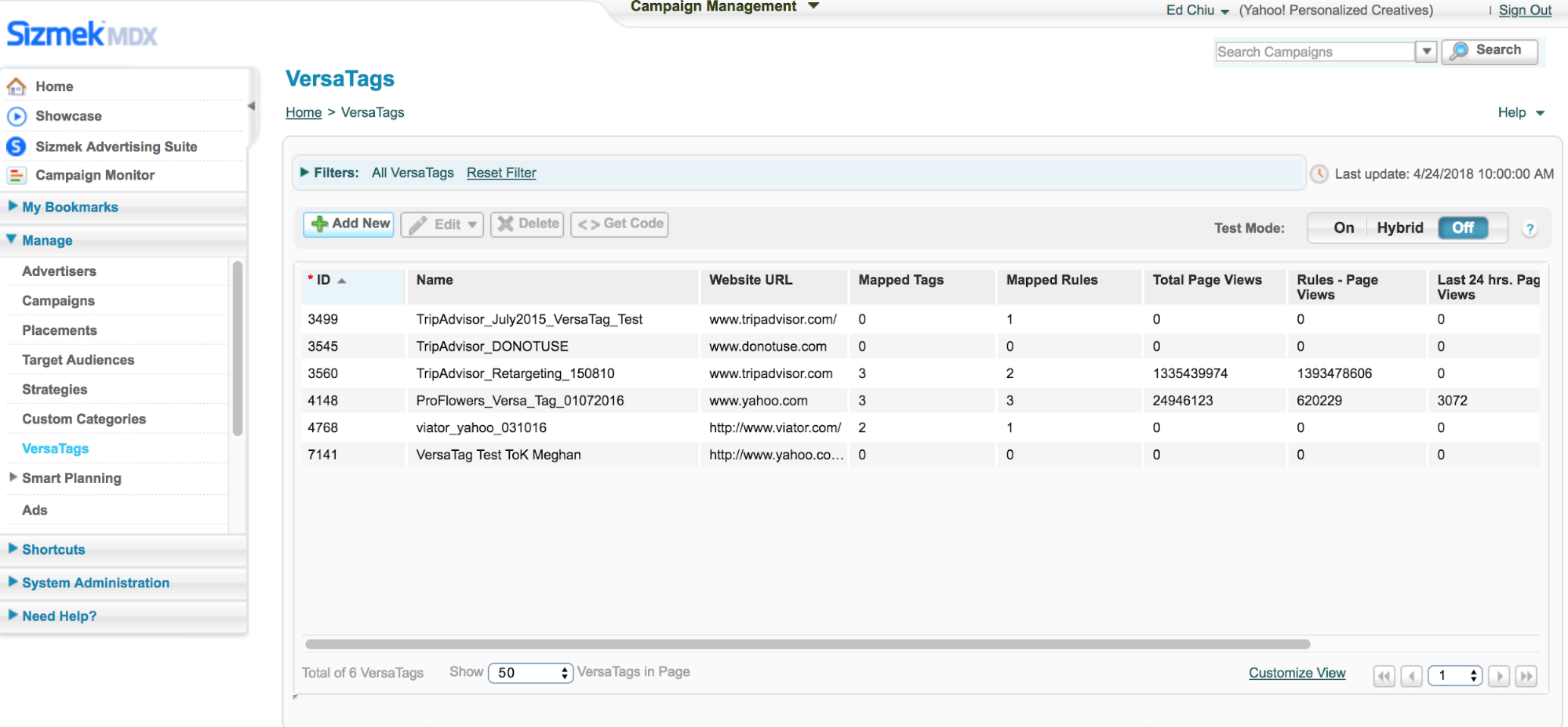Open VersaTags in Manage menu
The height and width of the screenshot is (727, 1568).
point(56,449)
